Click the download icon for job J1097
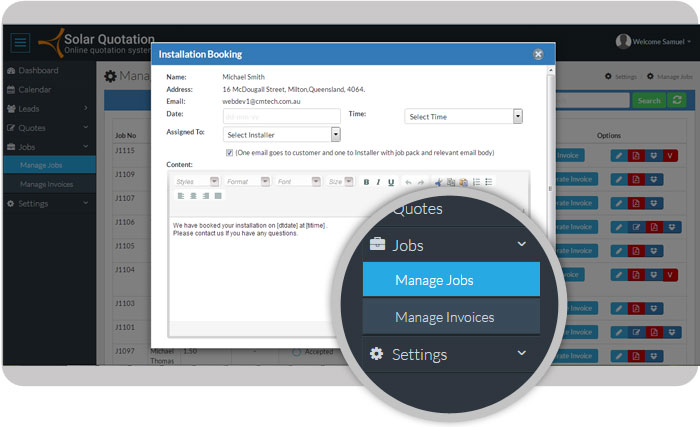The width and height of the screenshot is (700, 427). 654,356
